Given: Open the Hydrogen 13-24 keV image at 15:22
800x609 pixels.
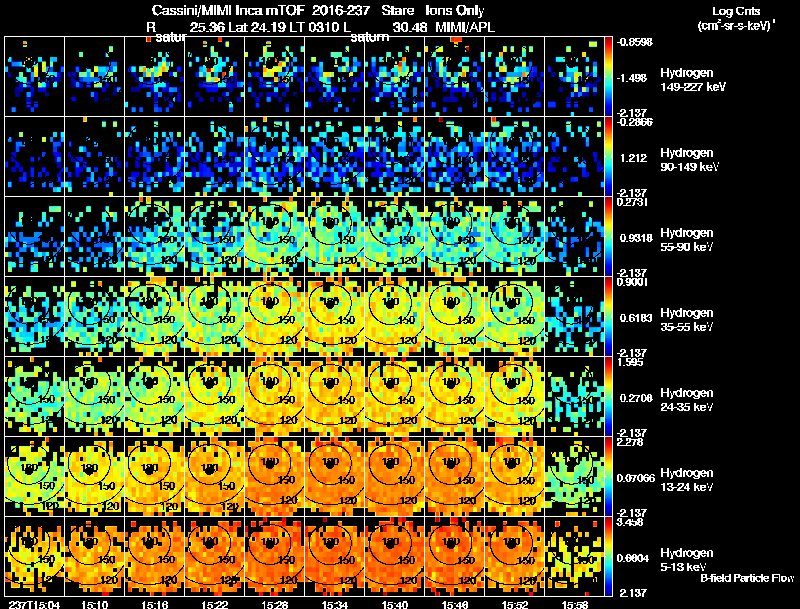Looking at the screenshot, I should 215,476.
